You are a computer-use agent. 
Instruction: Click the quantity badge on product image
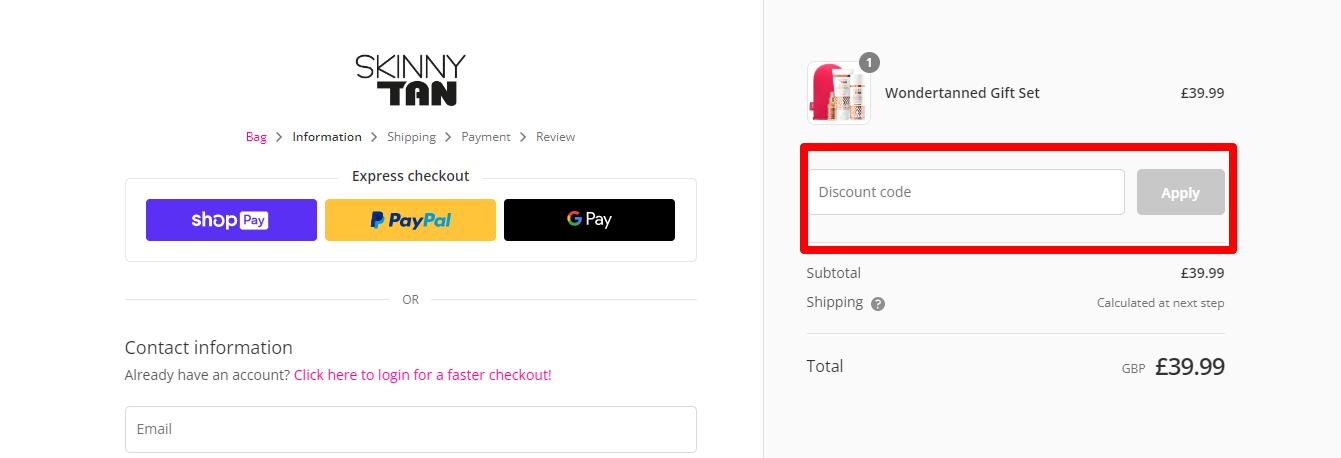tap(869, 63)
